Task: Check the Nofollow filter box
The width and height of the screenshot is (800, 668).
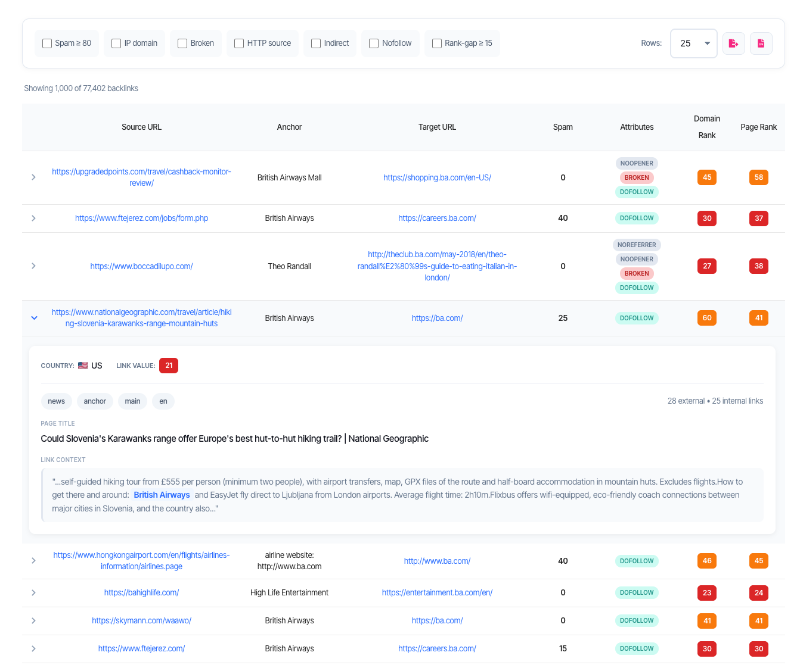Action: click(374, 43)
